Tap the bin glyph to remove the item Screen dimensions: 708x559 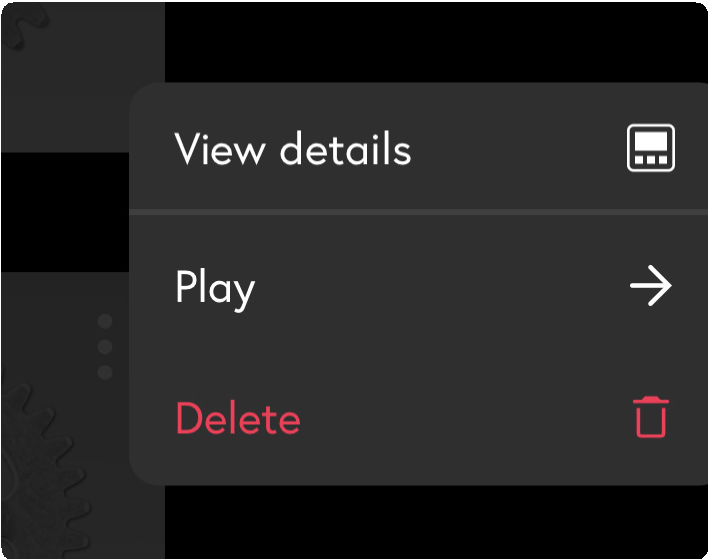651,417
